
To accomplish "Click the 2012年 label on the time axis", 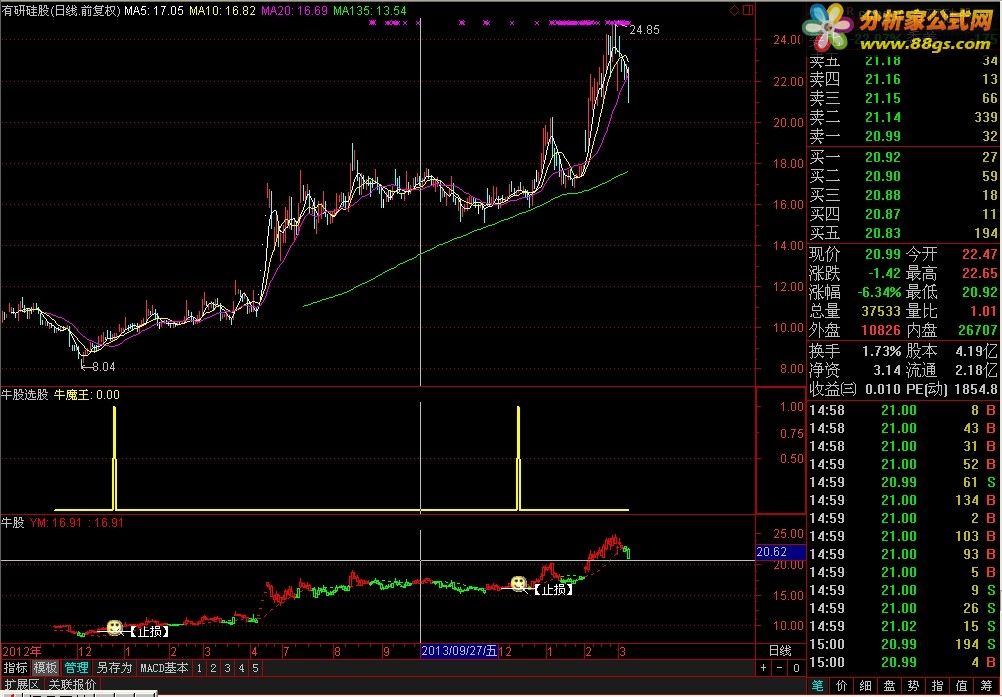I will tap(22, 651).
